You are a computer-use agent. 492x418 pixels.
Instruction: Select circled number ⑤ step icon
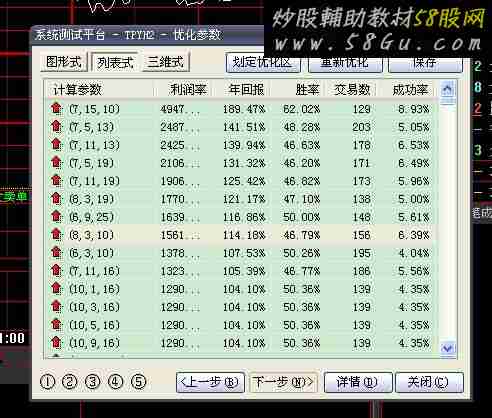[x=138, y=382]
